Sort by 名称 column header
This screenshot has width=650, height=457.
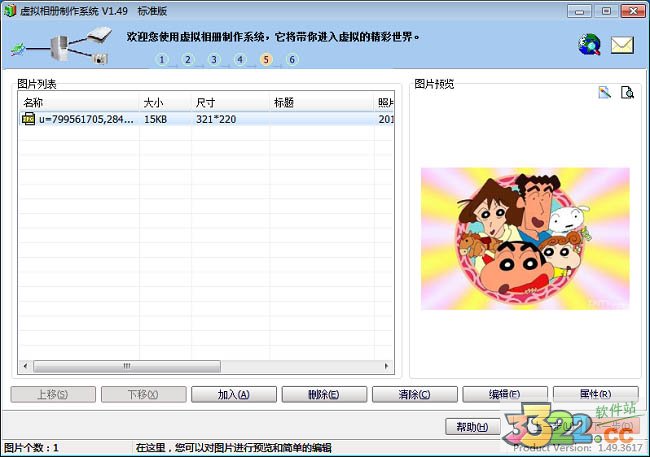point(79,102)
